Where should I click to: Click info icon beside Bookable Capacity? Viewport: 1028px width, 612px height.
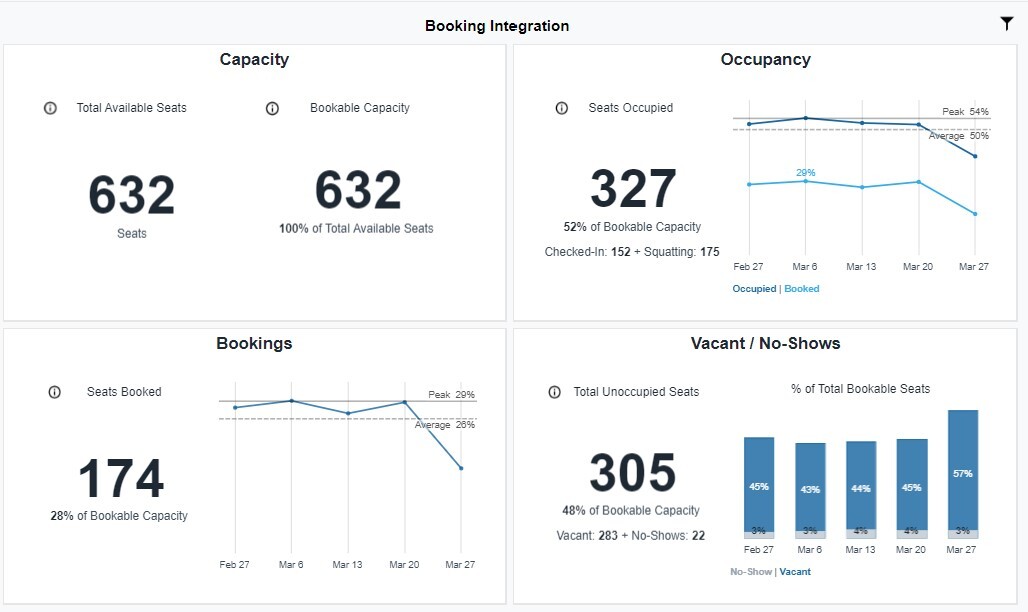pos(272,108)
